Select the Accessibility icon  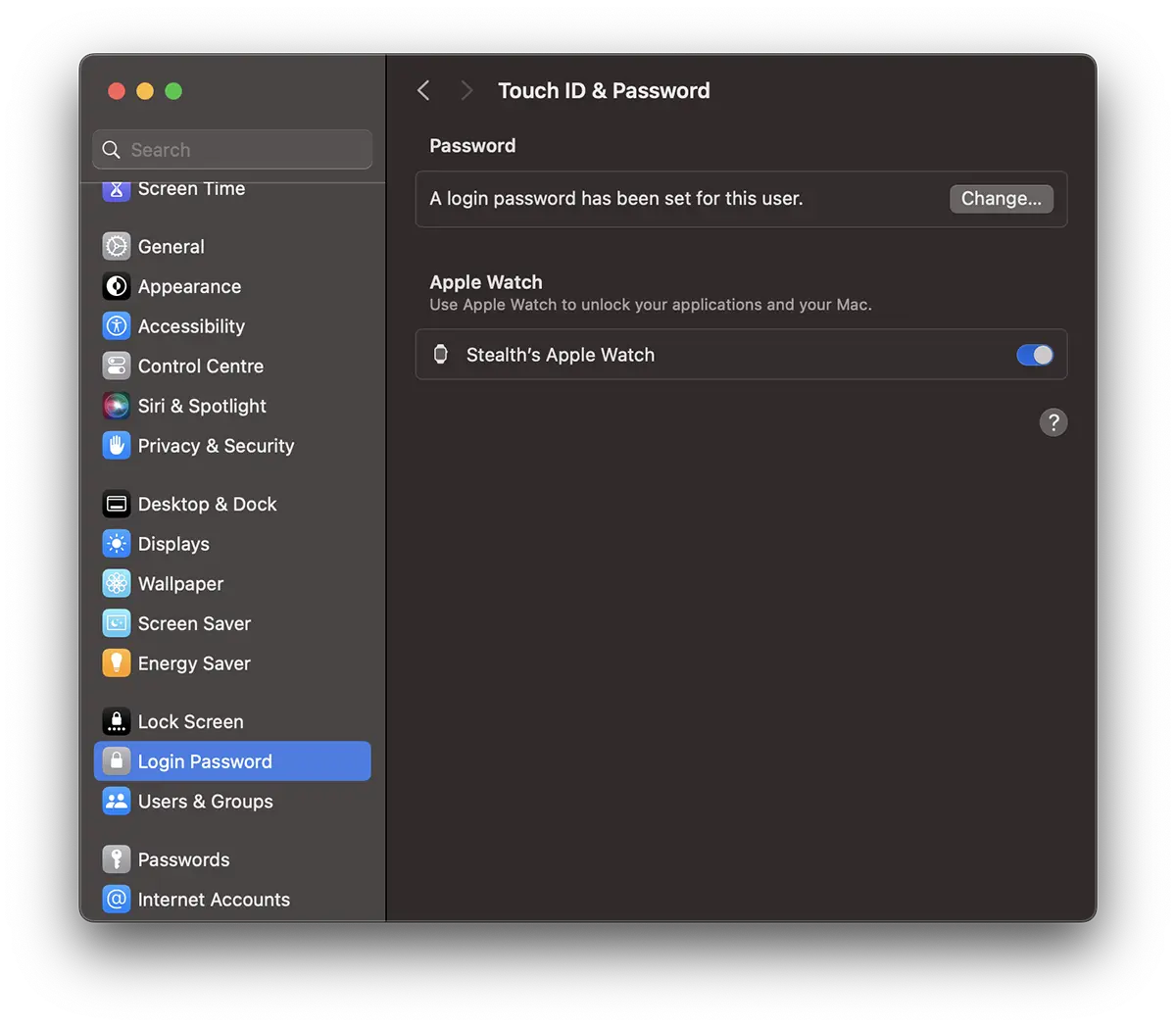(x=117, y=326)
